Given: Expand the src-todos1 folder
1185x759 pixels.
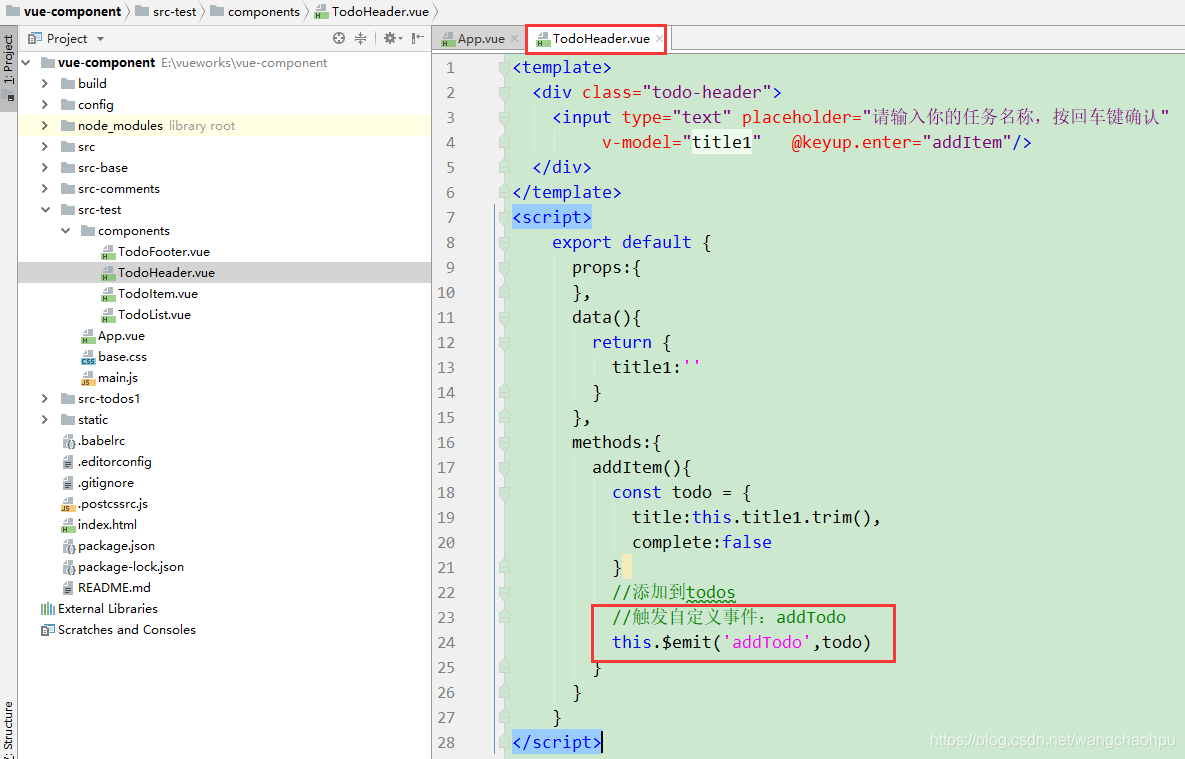Looking at the screenshot, I should 45,398.
